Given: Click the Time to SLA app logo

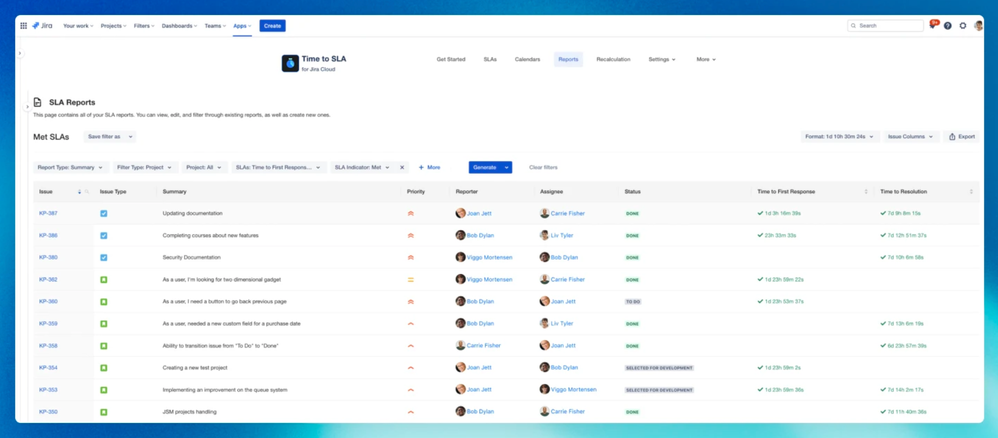Looking at the screenshot, I should 290,63.
